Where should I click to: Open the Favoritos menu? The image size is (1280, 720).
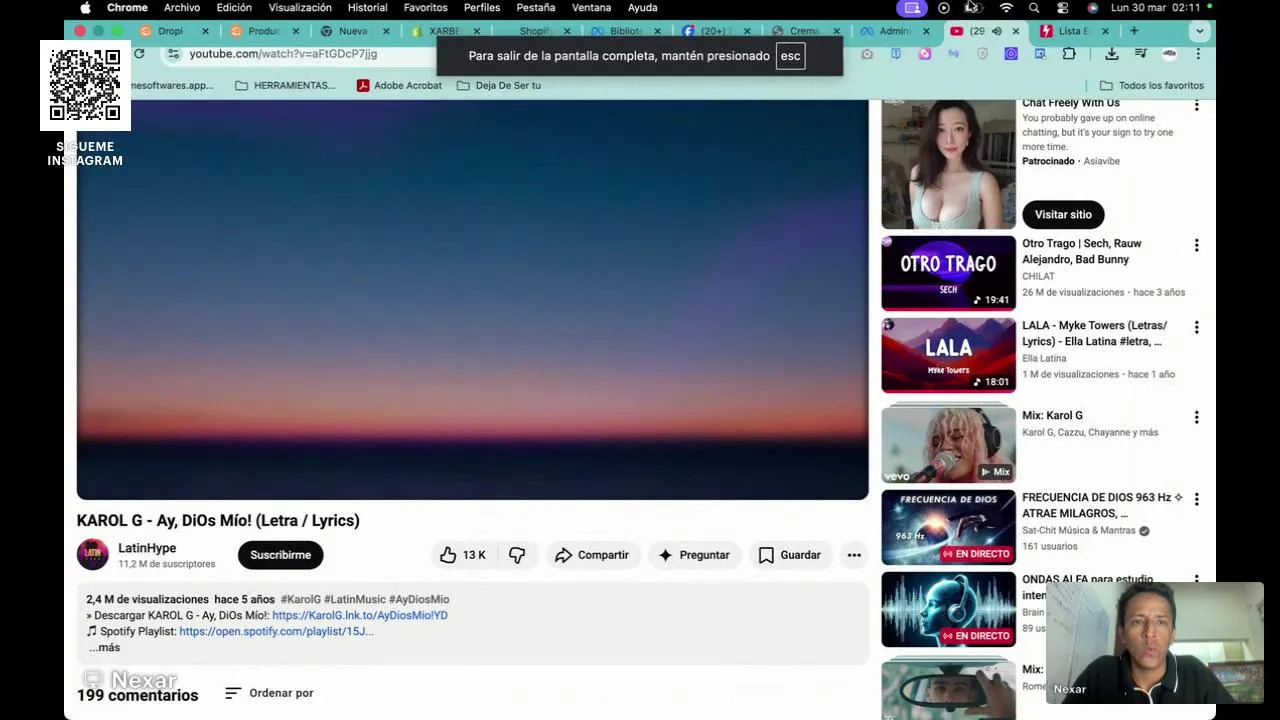tap(425, 8)
